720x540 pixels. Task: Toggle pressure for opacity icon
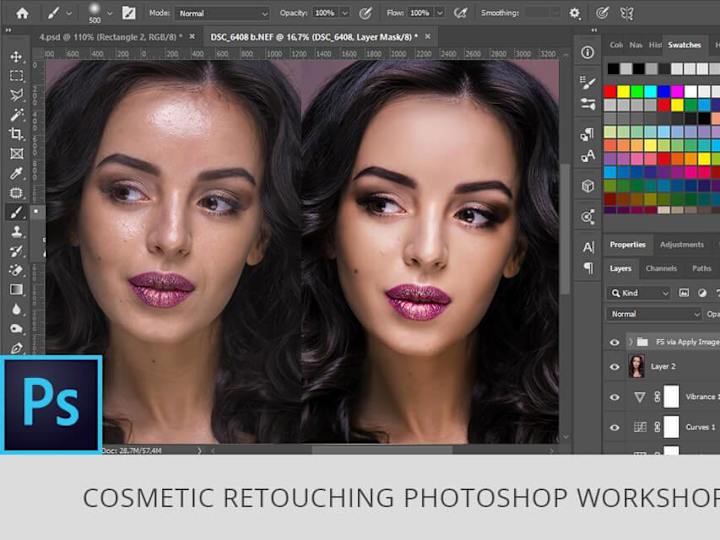coord(366,13)
